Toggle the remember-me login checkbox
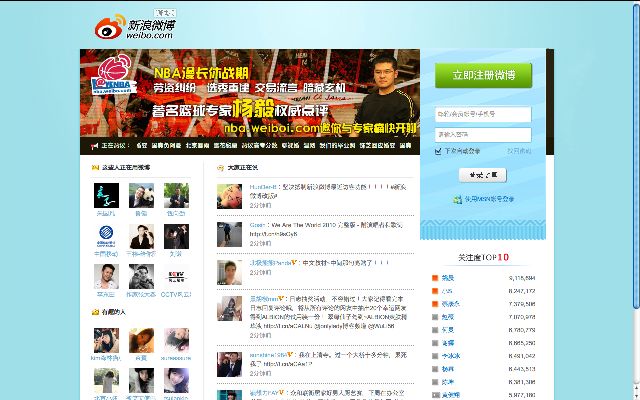 coord(438,151)
